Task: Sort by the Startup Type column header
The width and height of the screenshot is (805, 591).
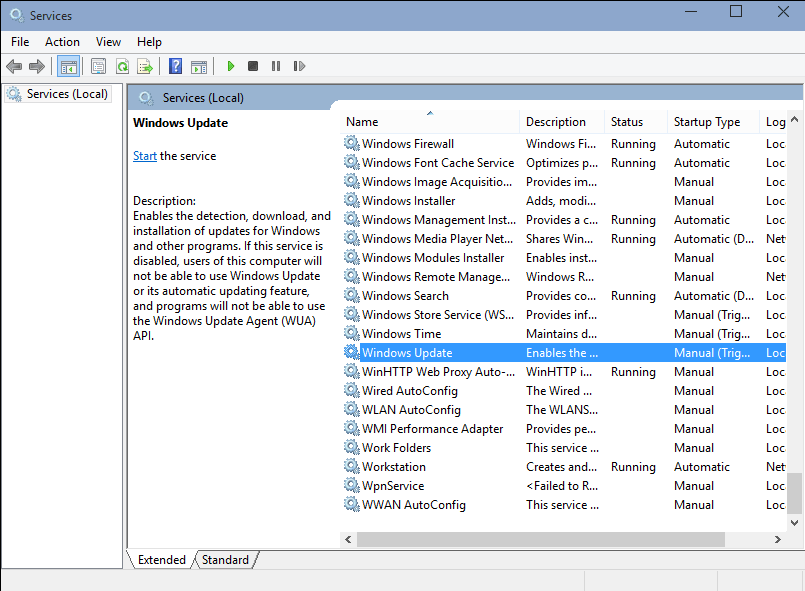Action: point(713,122)
